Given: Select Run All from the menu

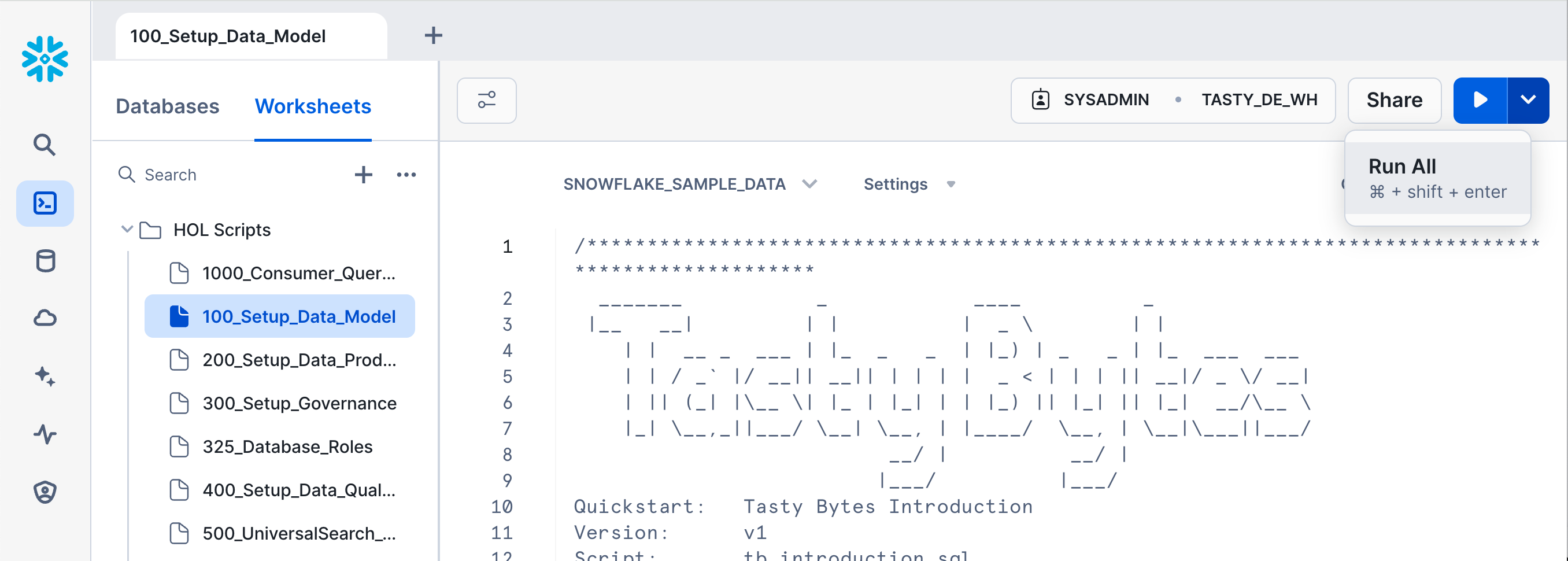Looking at the screenshot, I should coord(1437,178).
